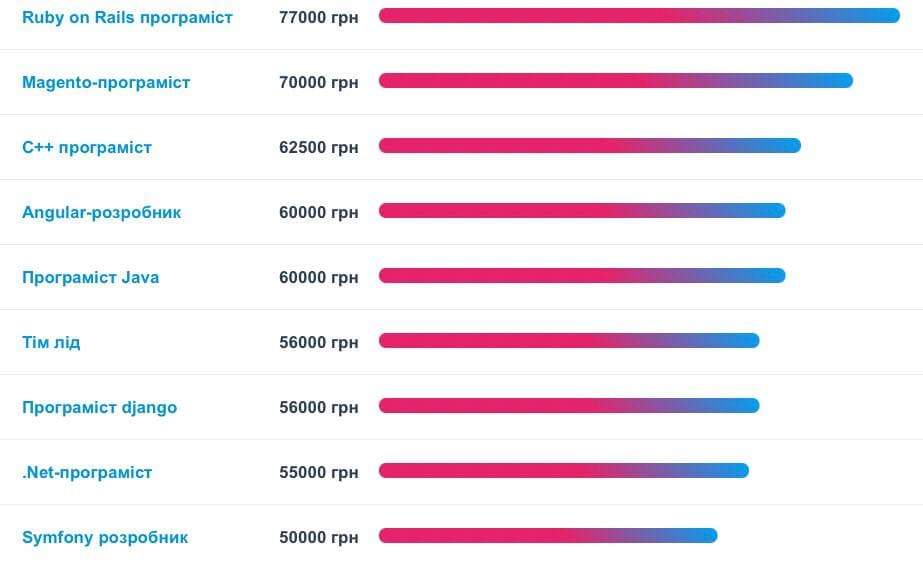
Task: Click the Програміст django salary bar
Action: coord(569,406)
